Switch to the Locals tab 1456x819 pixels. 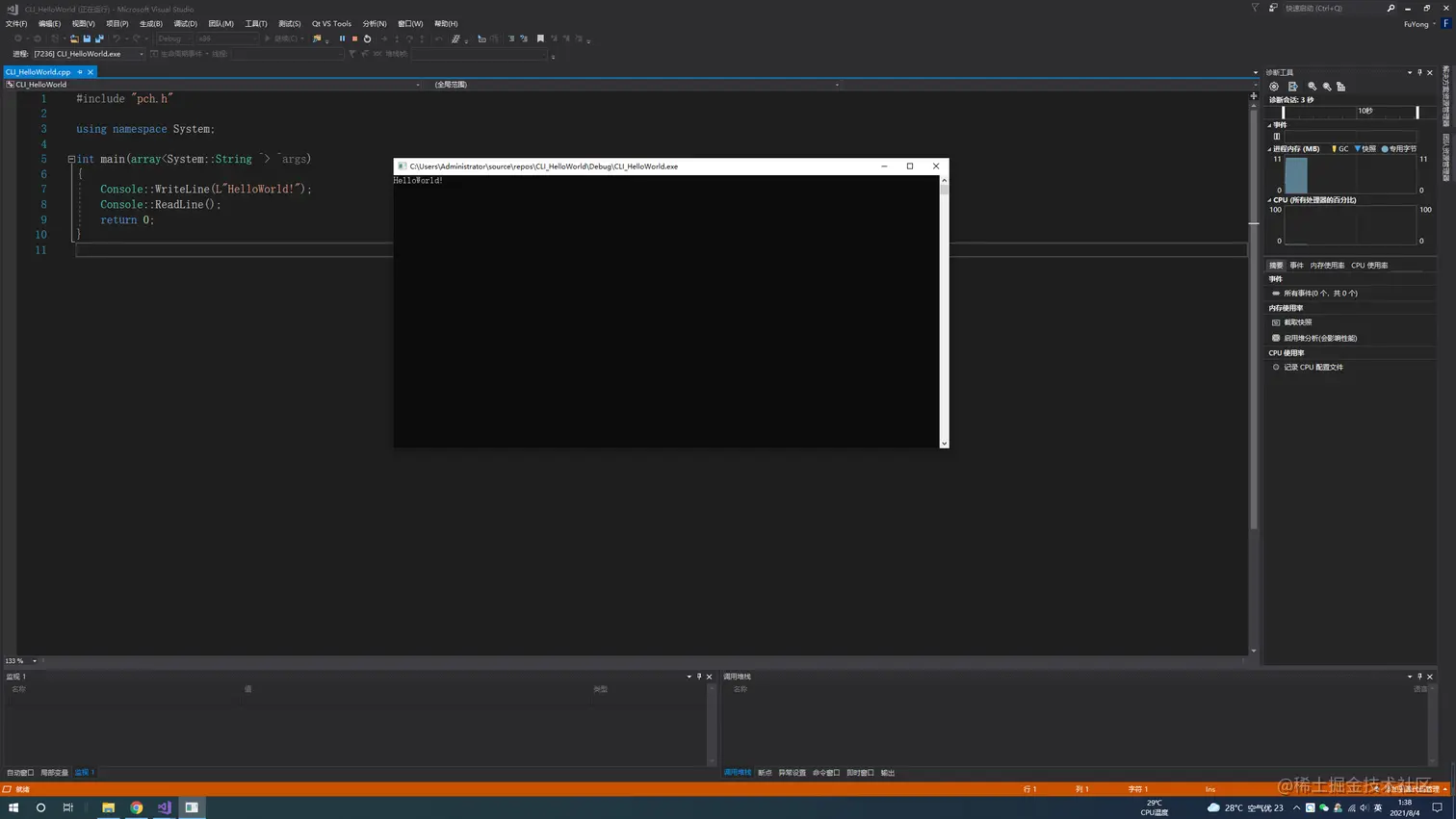(x=54, y=773)
